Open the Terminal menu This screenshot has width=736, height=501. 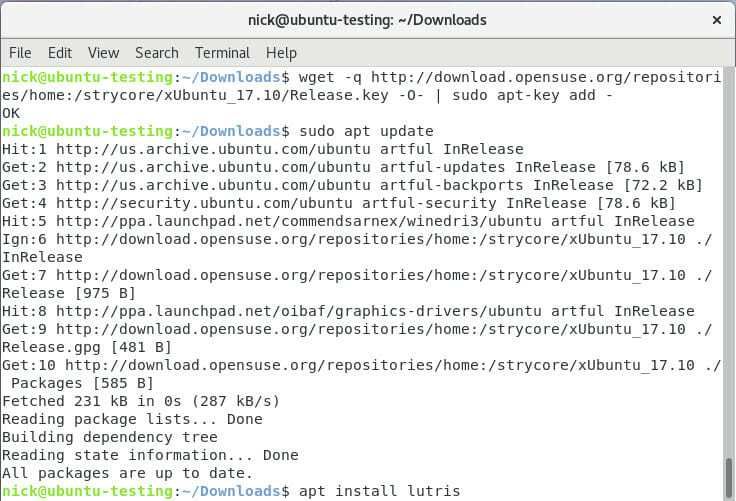click(222, 53)
